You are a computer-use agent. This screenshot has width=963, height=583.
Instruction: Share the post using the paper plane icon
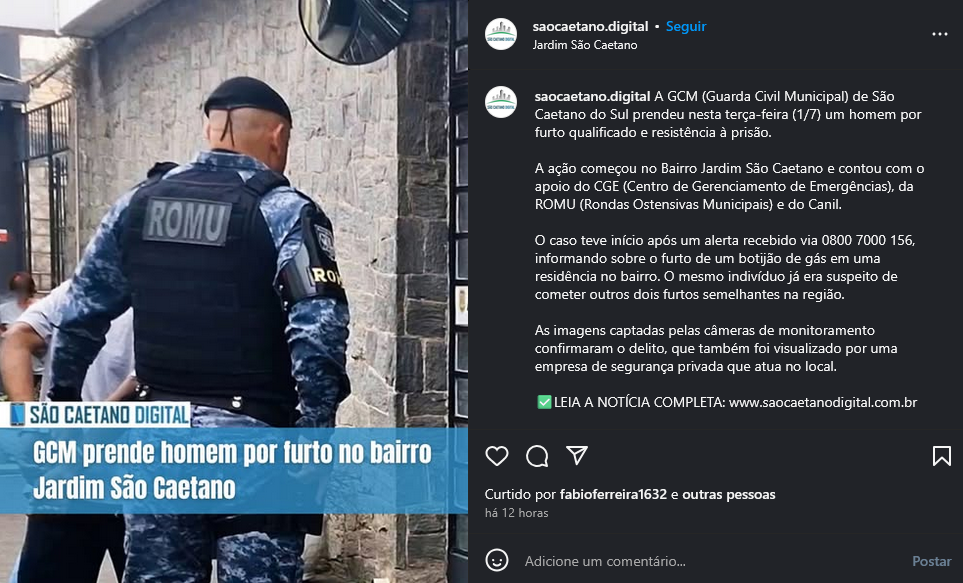click(x=577, y=455)
